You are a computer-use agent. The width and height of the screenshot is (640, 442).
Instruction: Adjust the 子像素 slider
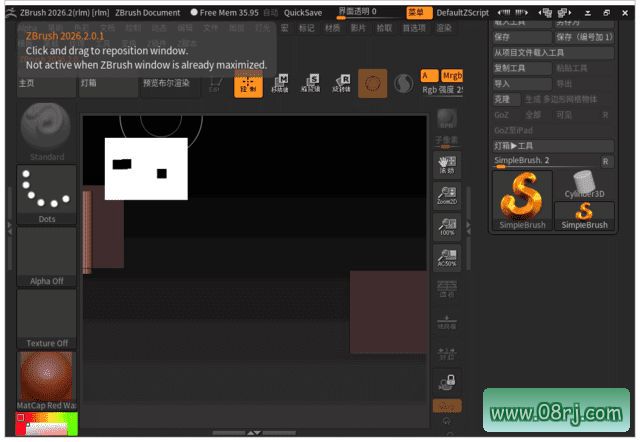[447, 142]
